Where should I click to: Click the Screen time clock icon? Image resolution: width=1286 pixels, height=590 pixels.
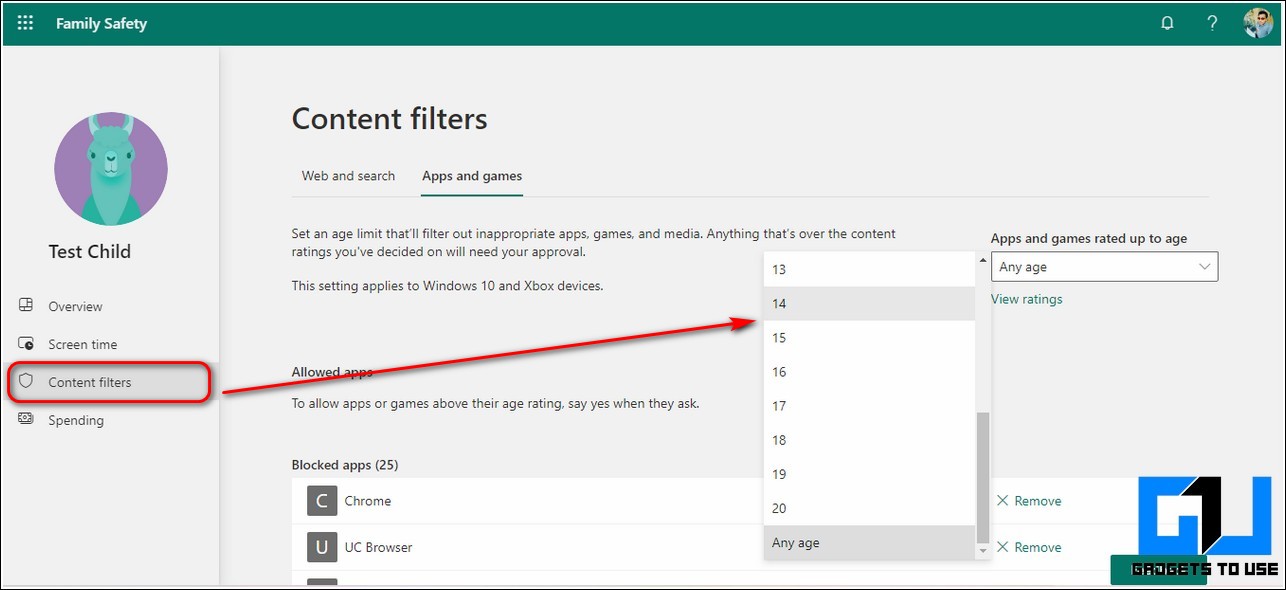point(27,344)
